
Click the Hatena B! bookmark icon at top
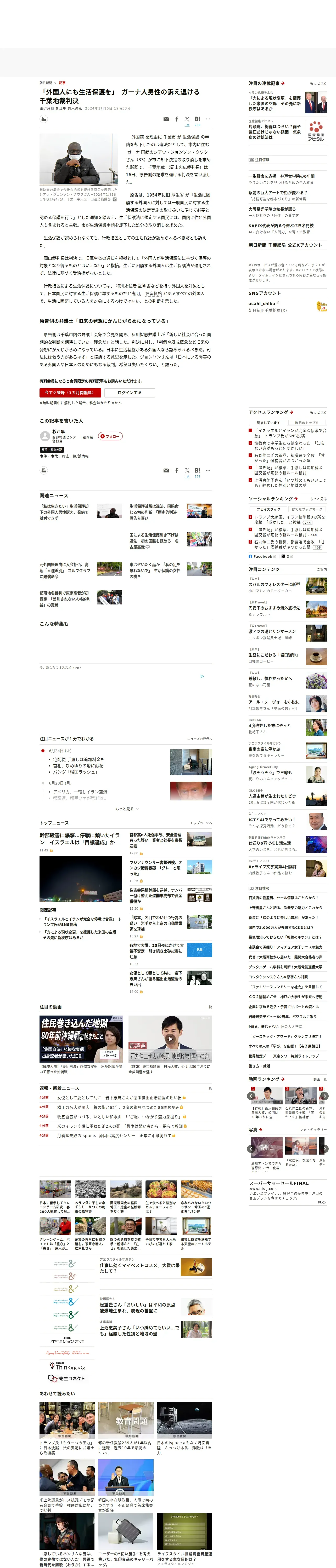click(197, 119)
